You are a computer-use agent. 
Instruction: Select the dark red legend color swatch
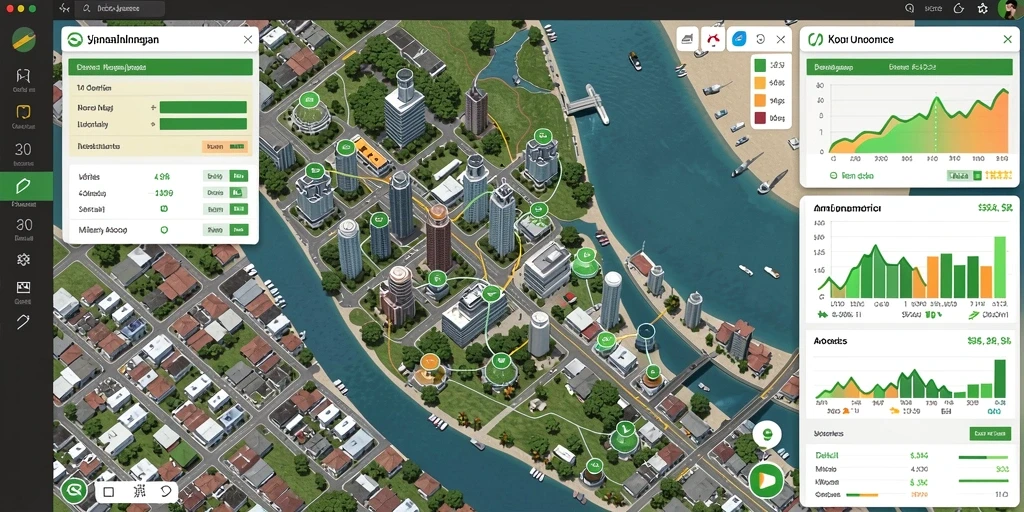[x=760, y=118]
